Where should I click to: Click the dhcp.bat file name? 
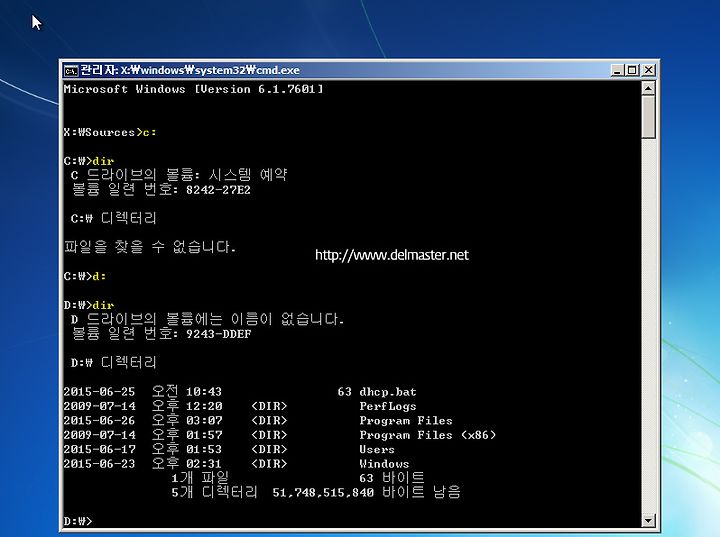click(388, 392)
